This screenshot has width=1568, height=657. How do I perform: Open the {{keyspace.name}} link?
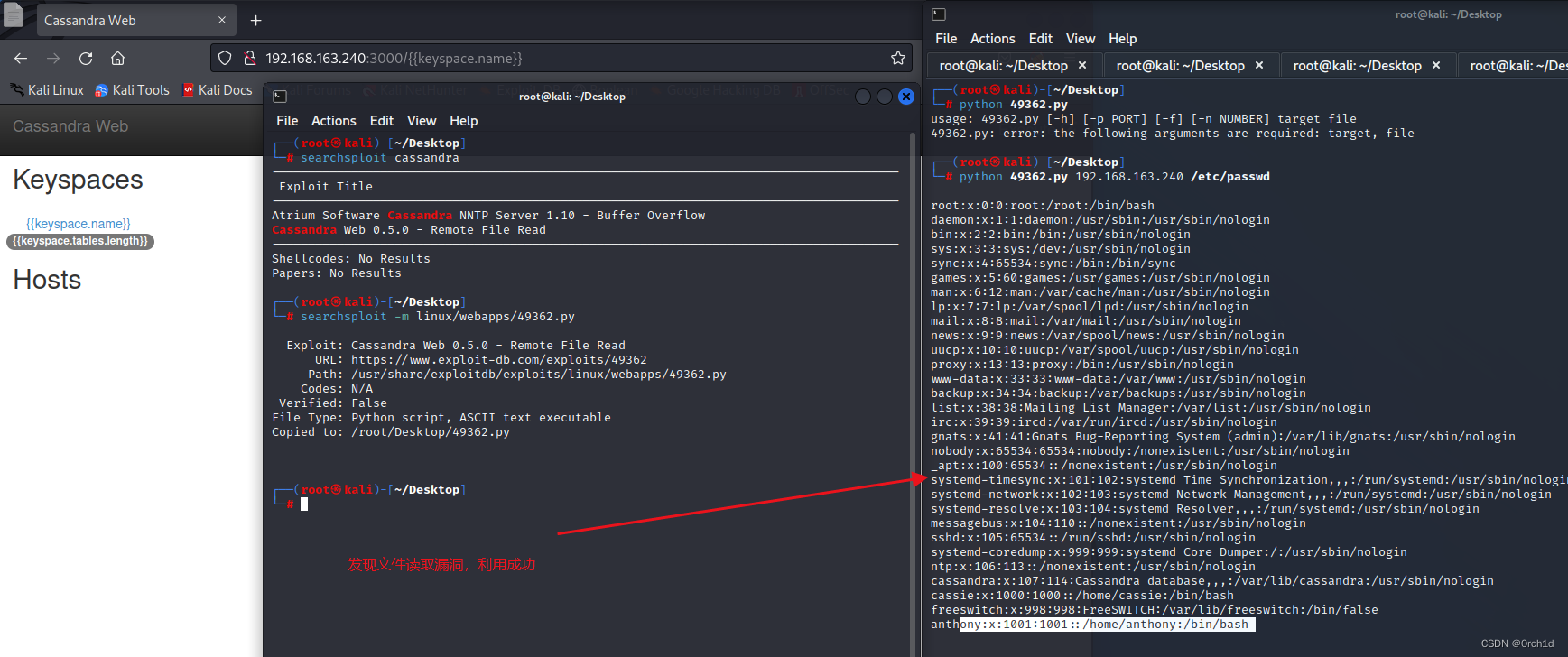pyautogui.click(x=79, y=224)
